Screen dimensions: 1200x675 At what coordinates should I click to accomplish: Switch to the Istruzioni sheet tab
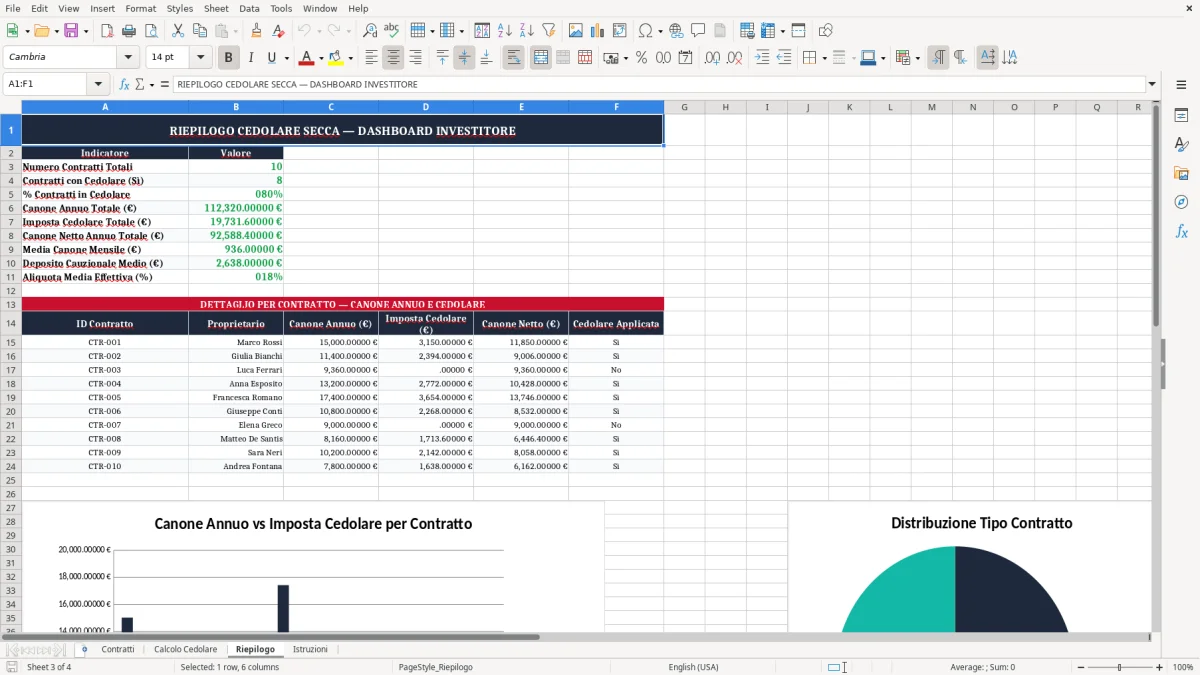pos(310,650)
